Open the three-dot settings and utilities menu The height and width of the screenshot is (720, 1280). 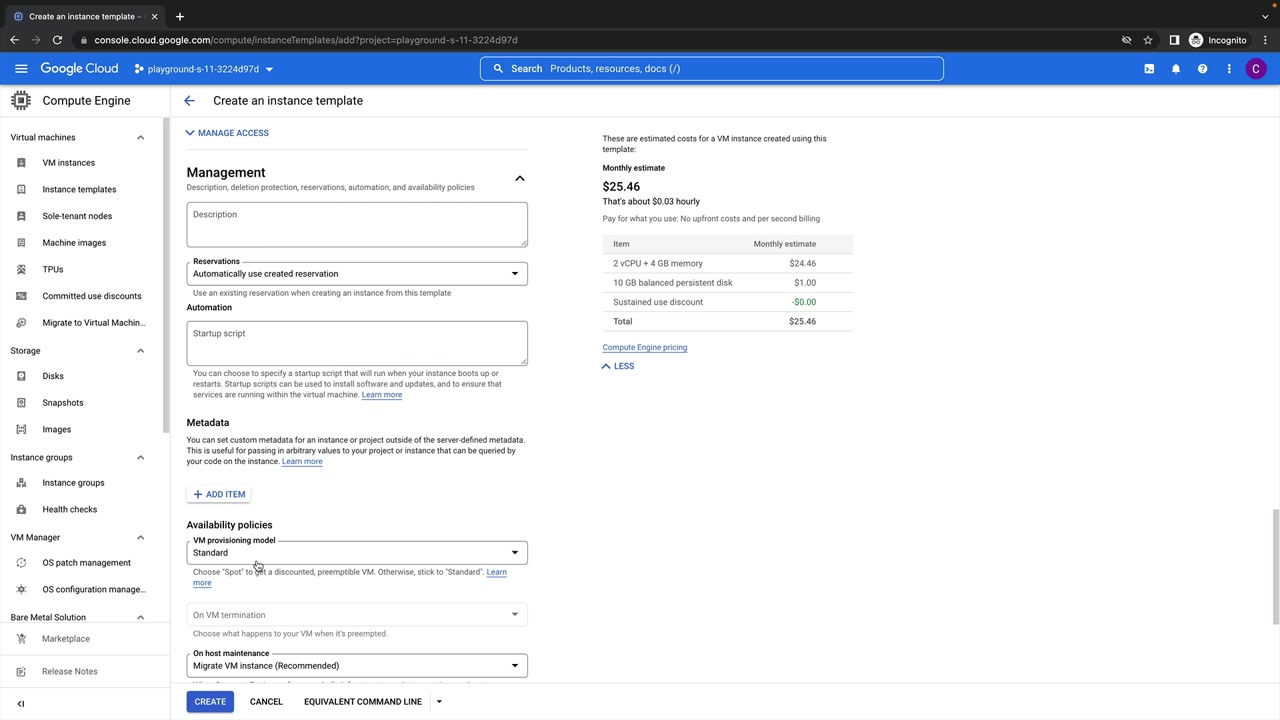pos(1229,69)
